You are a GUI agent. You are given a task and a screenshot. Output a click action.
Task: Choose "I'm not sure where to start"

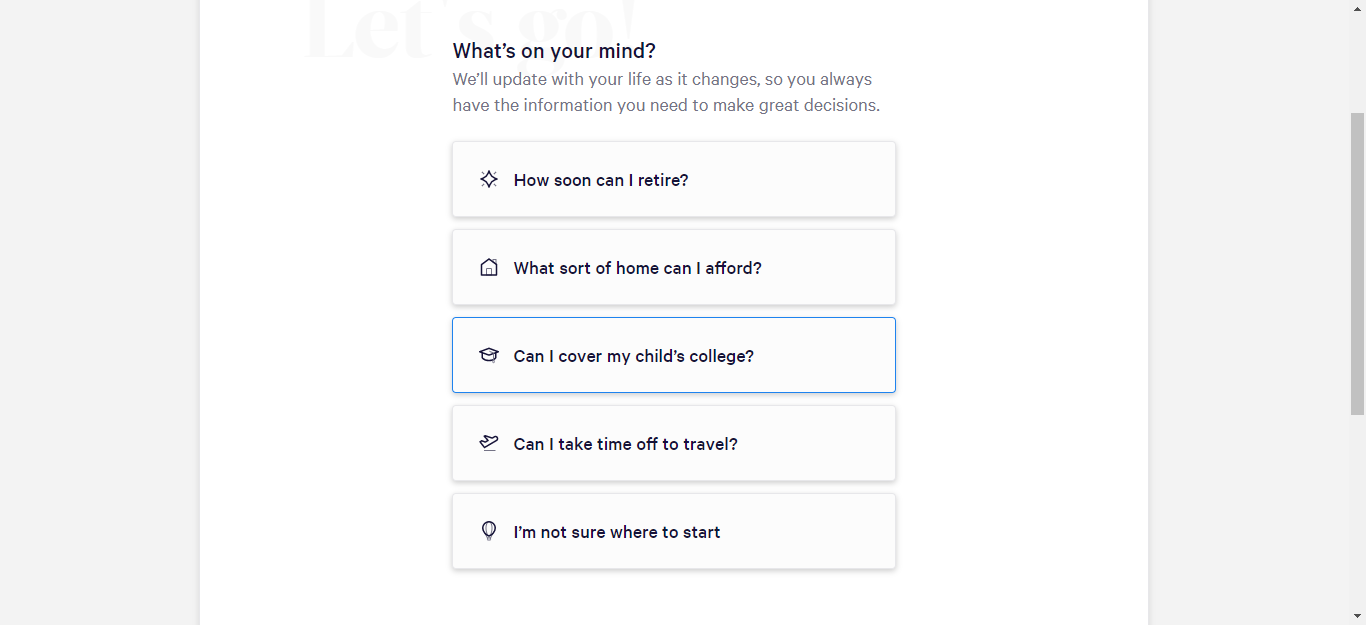616,532
